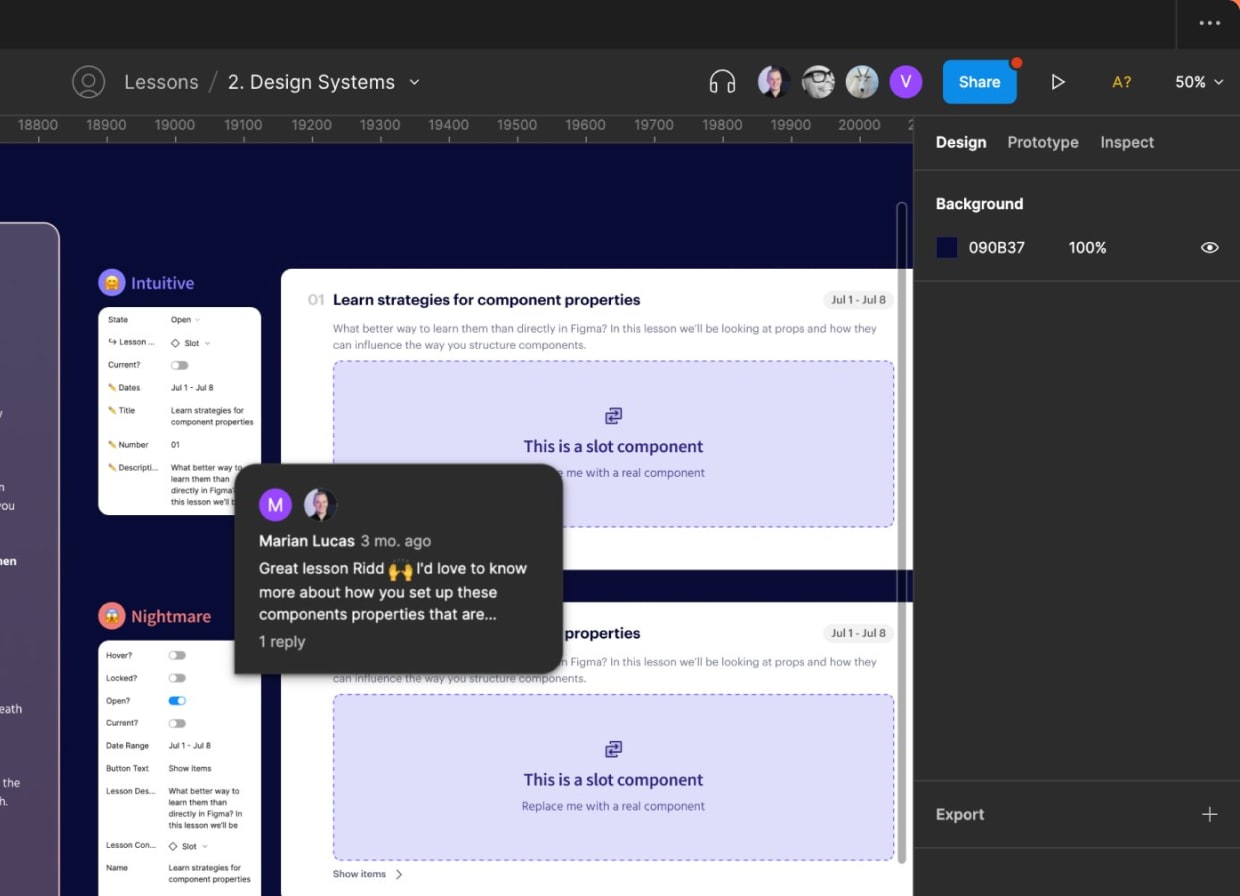The height and width of the screenshot is (896, 1240).
Task: Click the Intuitive emoji badge icon
Action: [x=111, y=283]
